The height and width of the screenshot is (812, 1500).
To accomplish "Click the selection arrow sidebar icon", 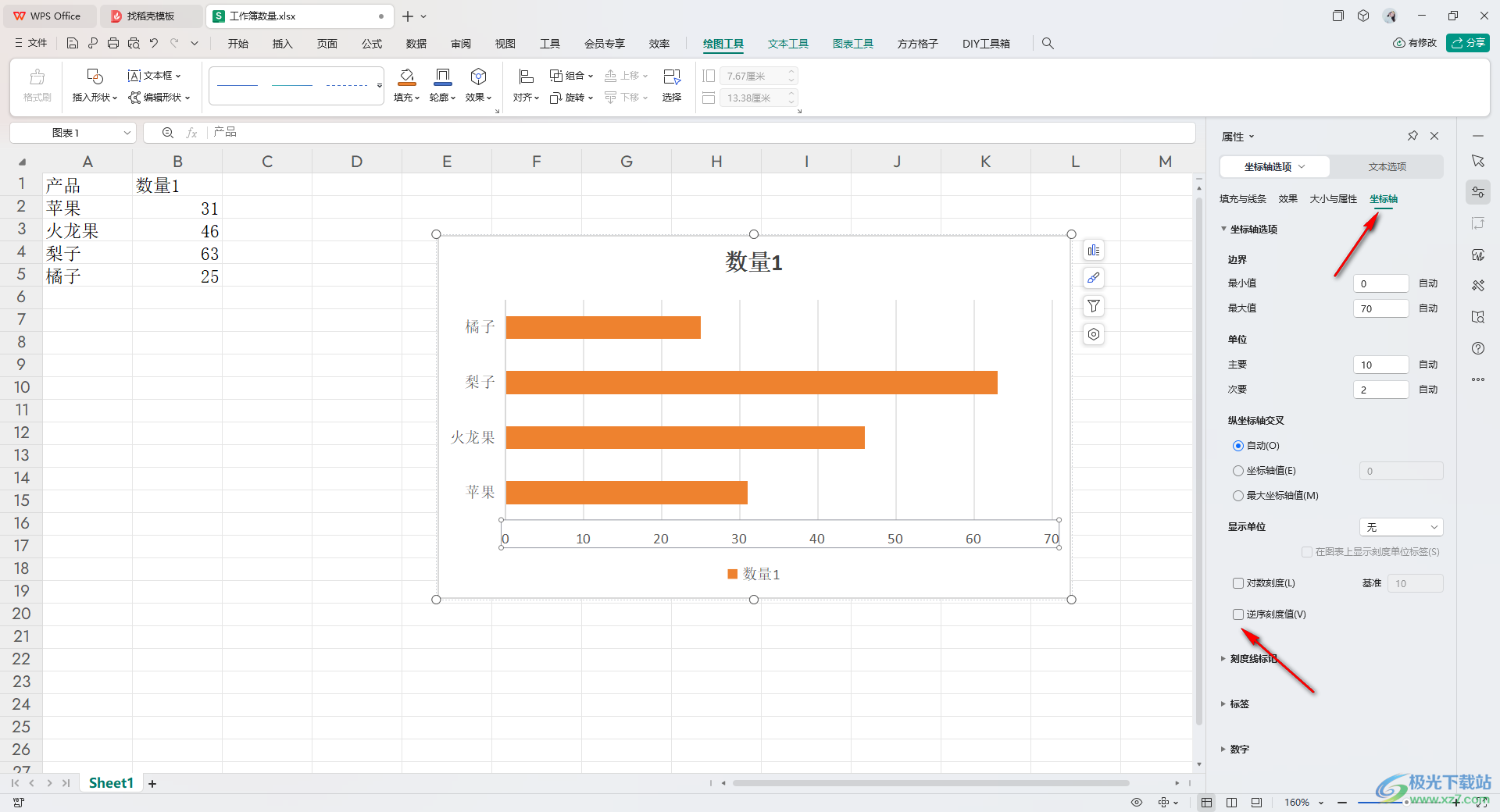I will 1478,161.
